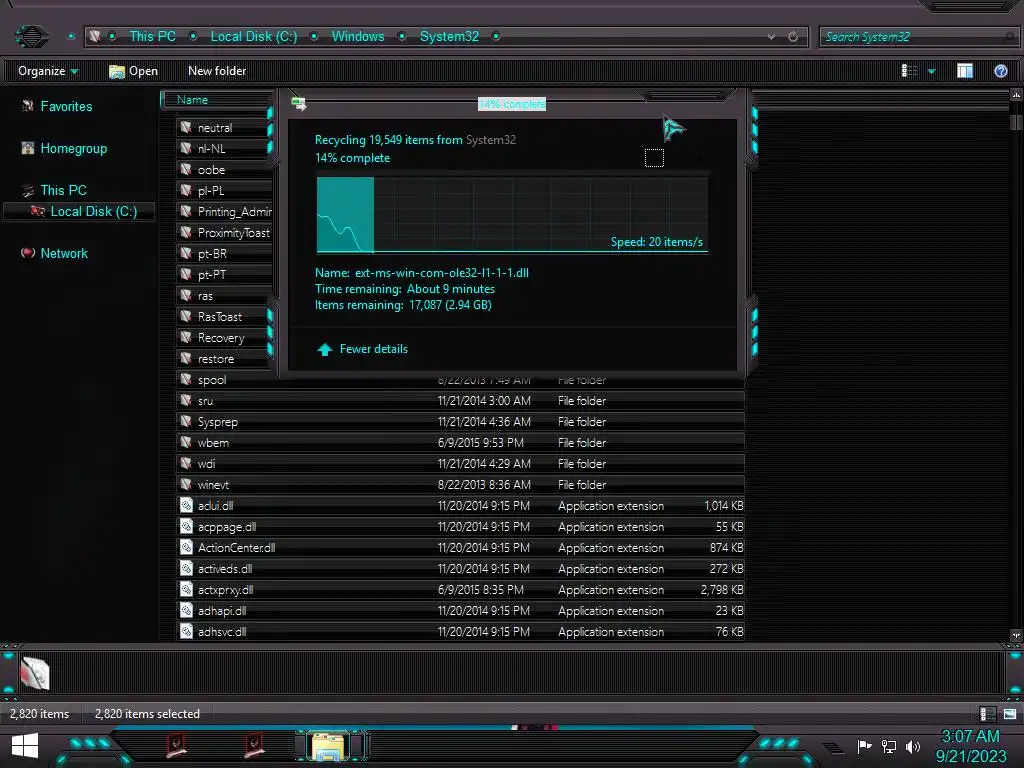Click the pl-PL folder icon
Image resolution: width=1024 pixels, height=768 pixels.
pyautogui.click(x=186, y=190)
